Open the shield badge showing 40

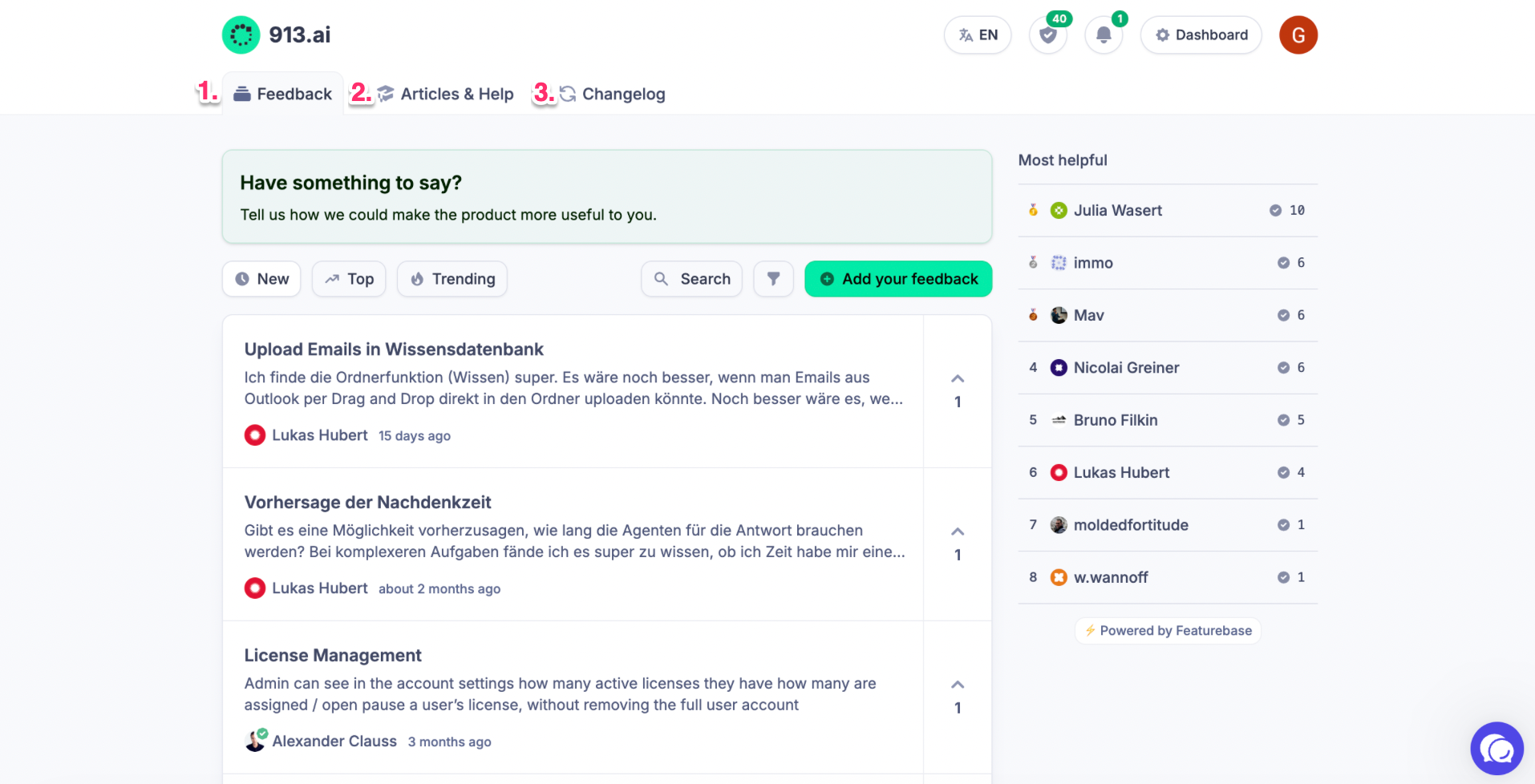(x=1048, y=35)
